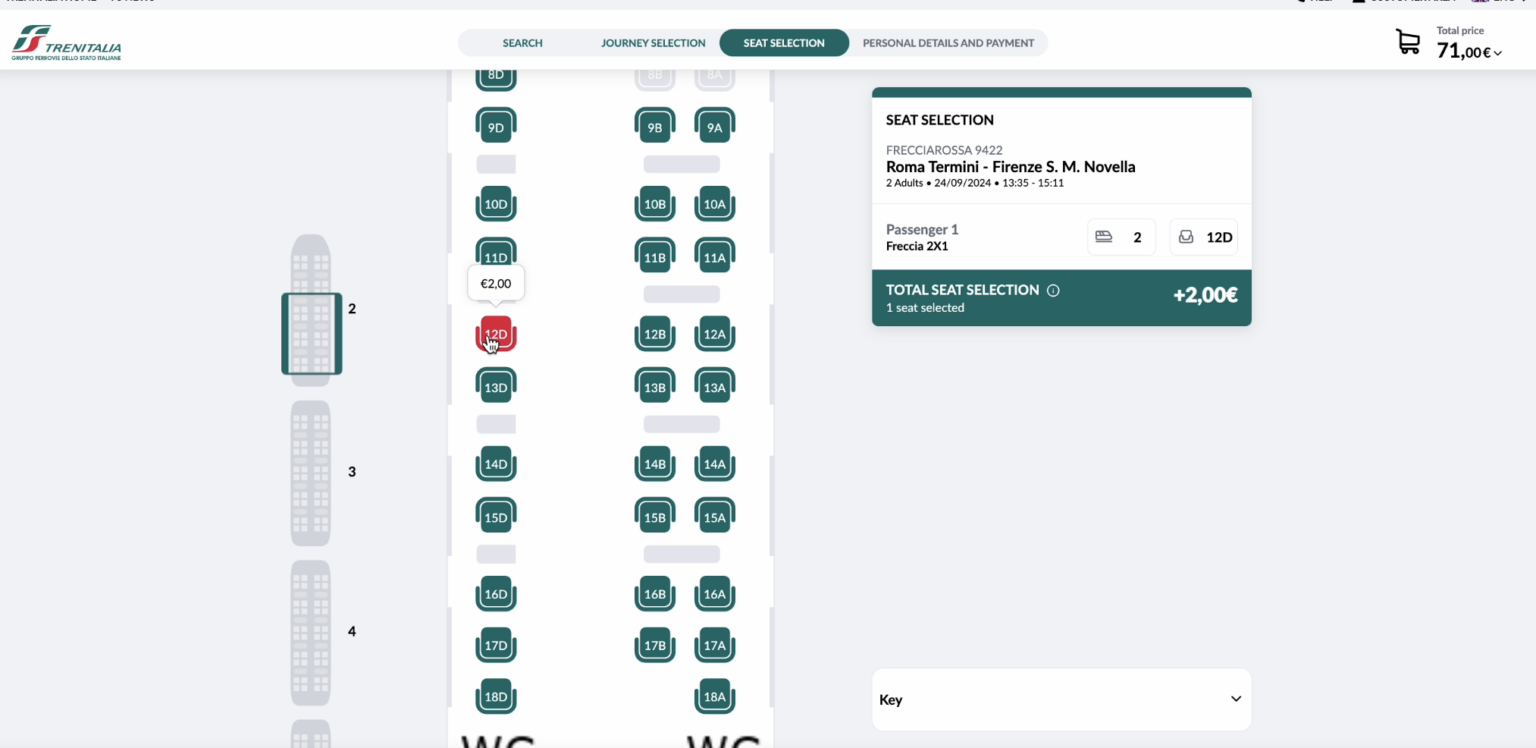Jump to coach 4 in train overview
The width and height of the screenshot is (1536, 748).
coord(311,632)
